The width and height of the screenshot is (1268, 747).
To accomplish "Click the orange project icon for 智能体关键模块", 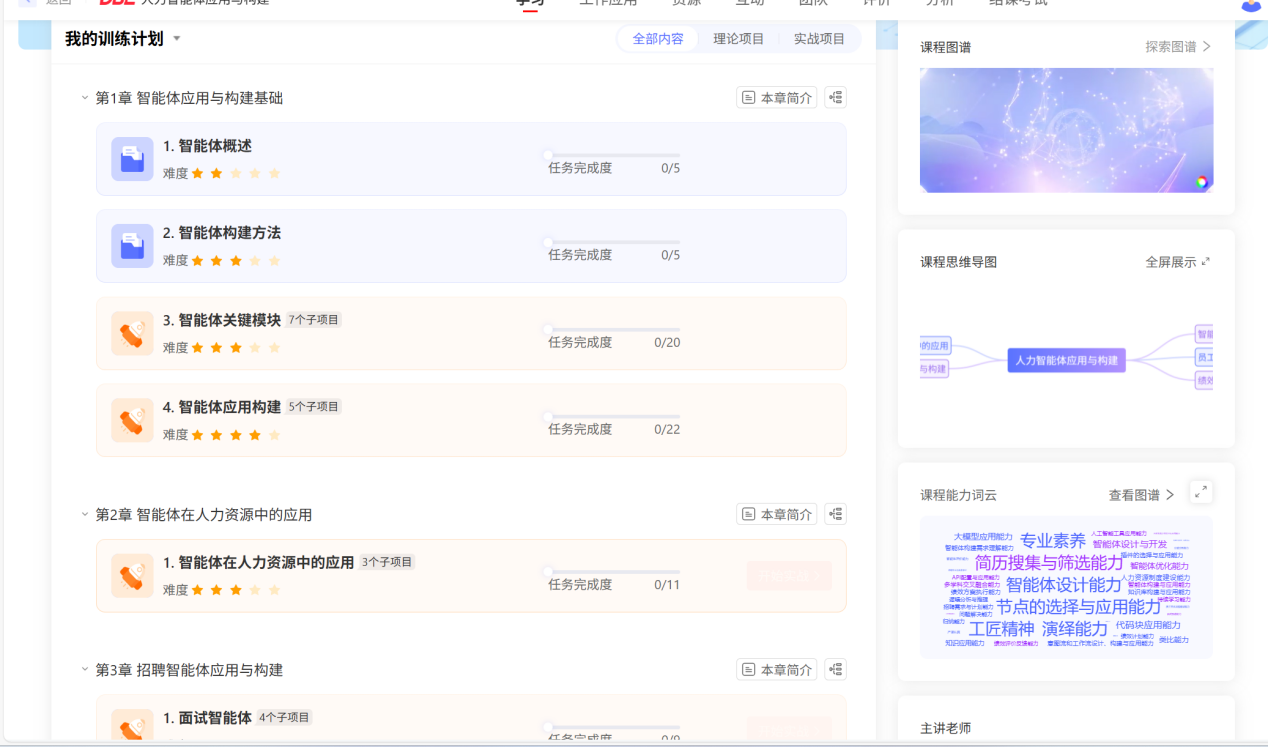I will [x=132, y=333].
